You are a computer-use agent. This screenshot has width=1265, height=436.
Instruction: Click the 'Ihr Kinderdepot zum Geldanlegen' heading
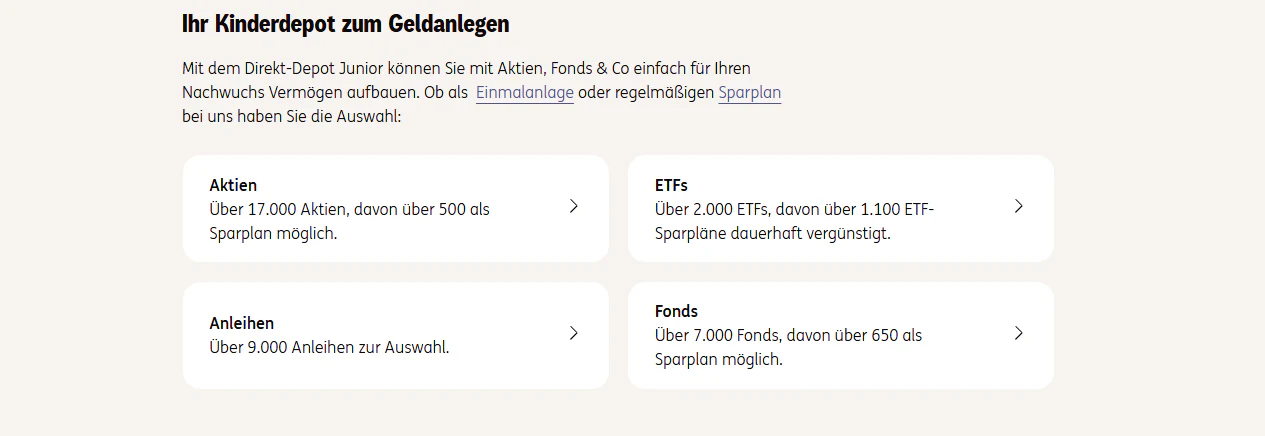346,24
